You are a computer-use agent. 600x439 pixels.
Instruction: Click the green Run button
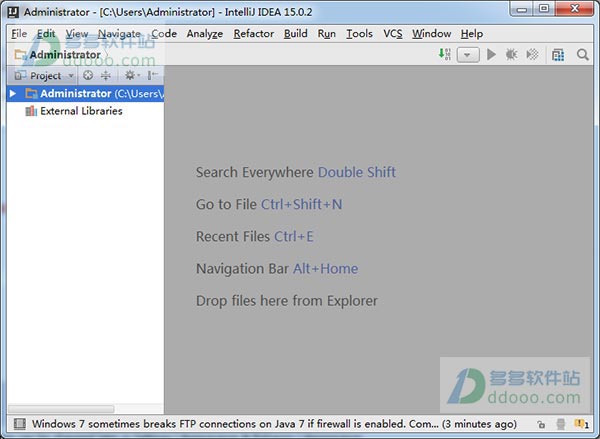point(491,54)
